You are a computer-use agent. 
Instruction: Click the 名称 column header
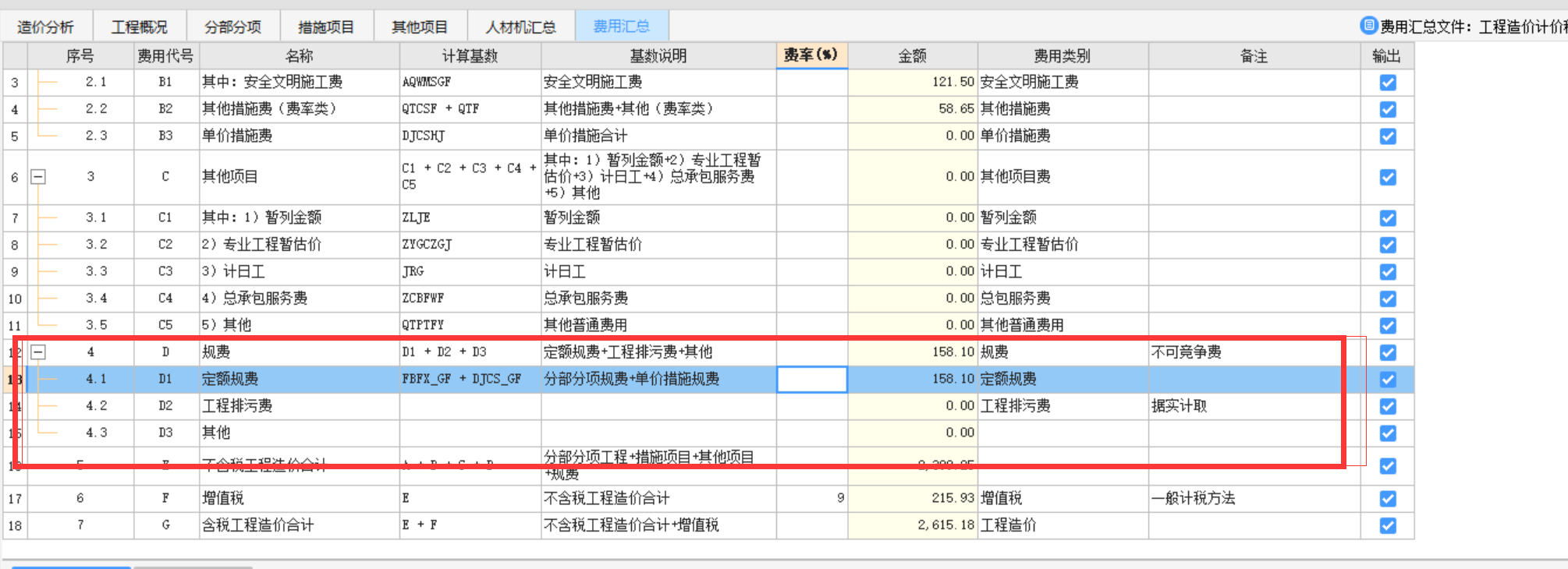pos(300,55)
